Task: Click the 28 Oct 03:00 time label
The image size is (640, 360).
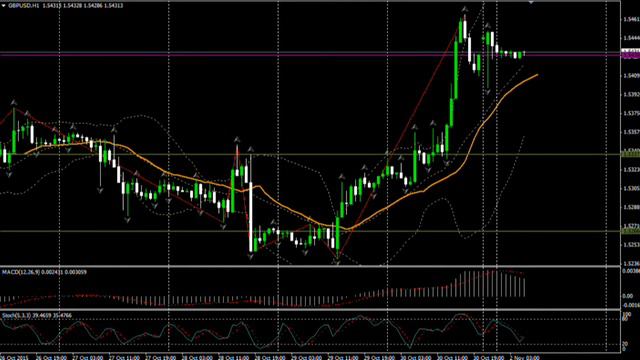Action: click(197, 358)
